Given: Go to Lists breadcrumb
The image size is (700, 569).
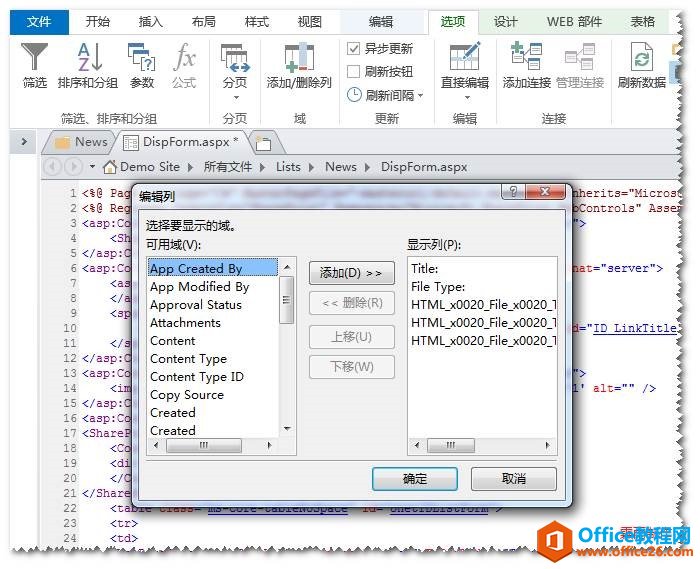Looking at the screenshot, I should (x=288, y=167).
